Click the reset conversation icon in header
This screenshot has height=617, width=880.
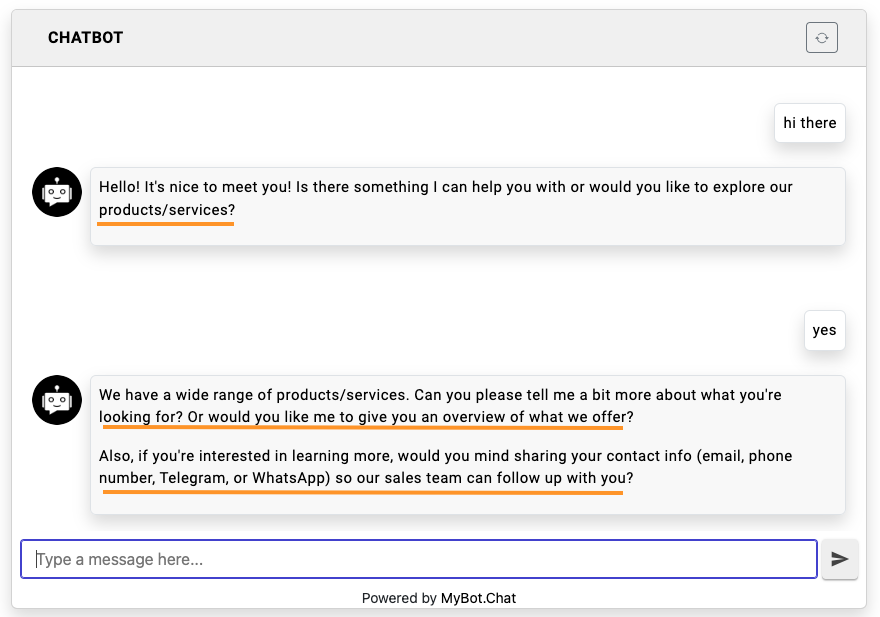click(821, 38)
